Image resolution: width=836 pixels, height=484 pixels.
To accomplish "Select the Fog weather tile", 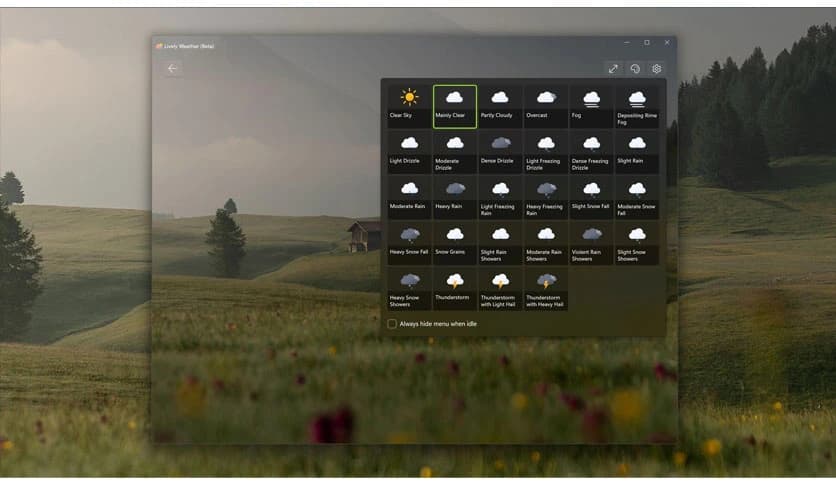I will coord(591,107).
